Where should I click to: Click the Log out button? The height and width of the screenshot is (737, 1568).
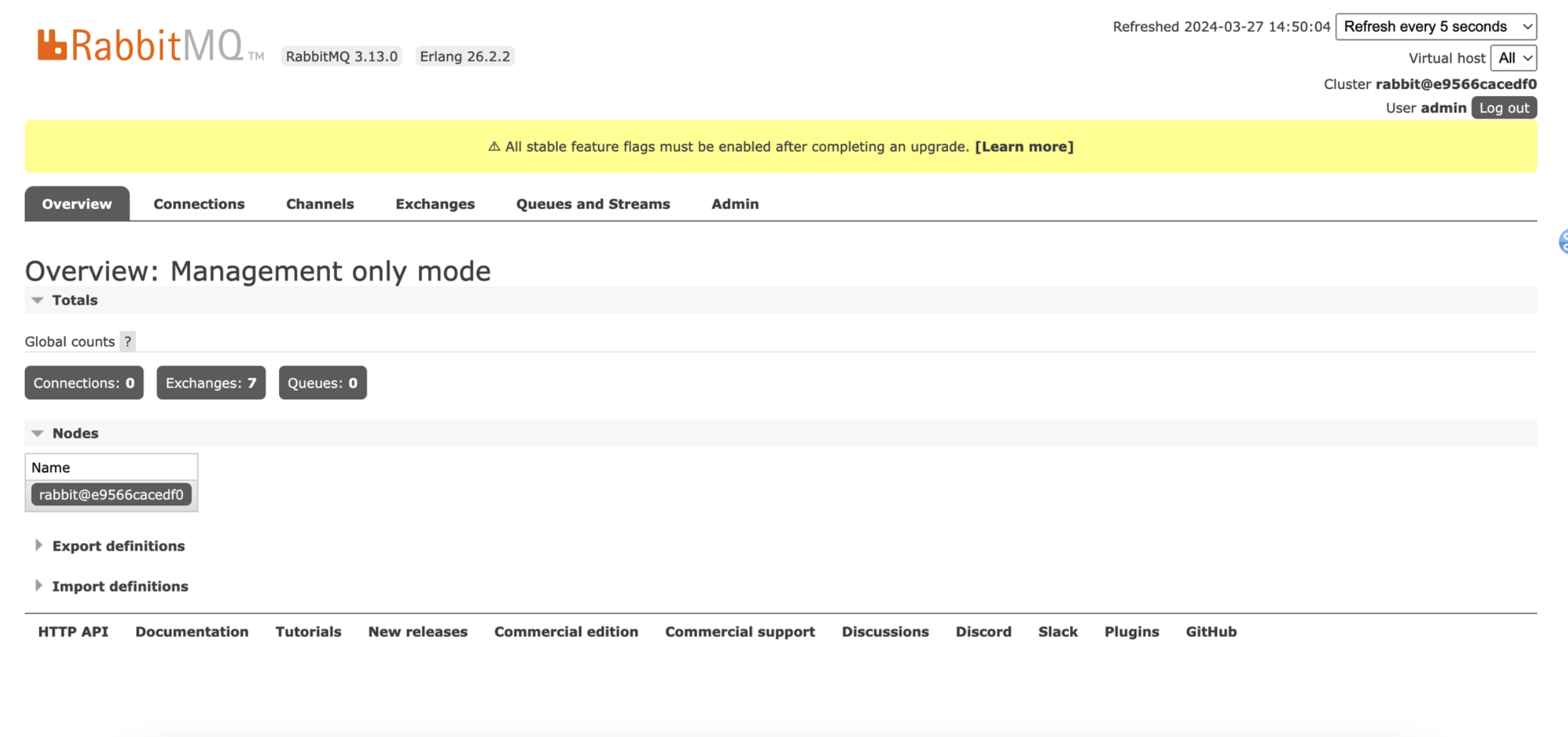(x=1503, y=108)
